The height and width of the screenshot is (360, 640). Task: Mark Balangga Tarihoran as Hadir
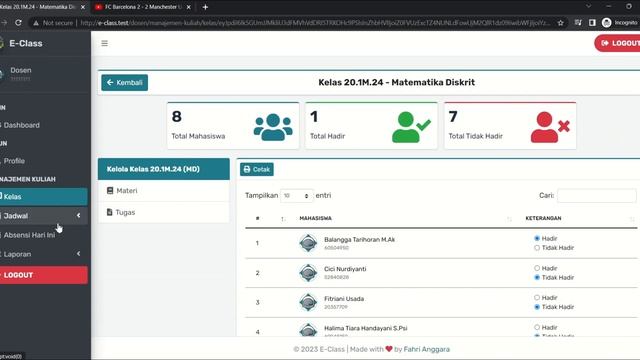coord(537,238)
